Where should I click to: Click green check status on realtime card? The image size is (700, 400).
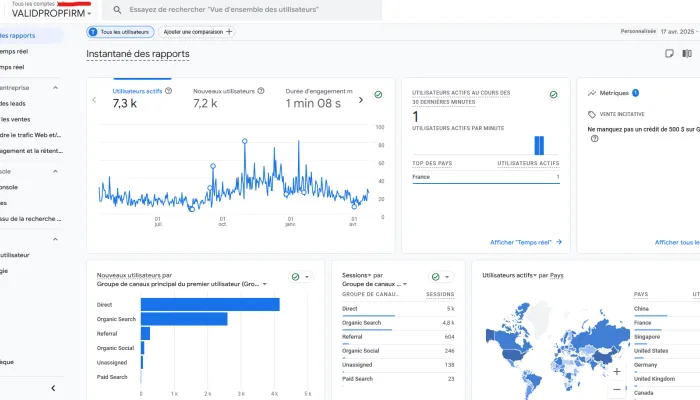point(553,95)
